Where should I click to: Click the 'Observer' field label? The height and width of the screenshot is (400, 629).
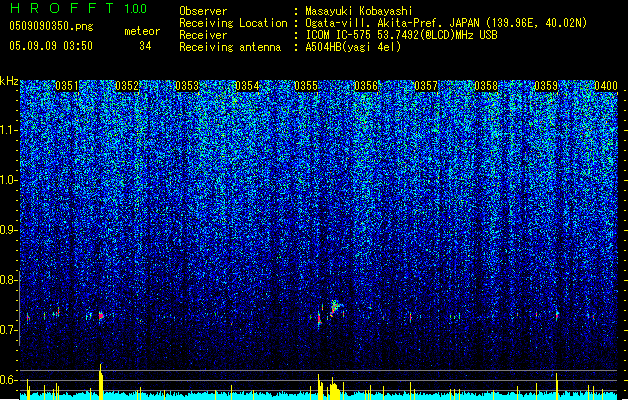[x=203, y=11]
